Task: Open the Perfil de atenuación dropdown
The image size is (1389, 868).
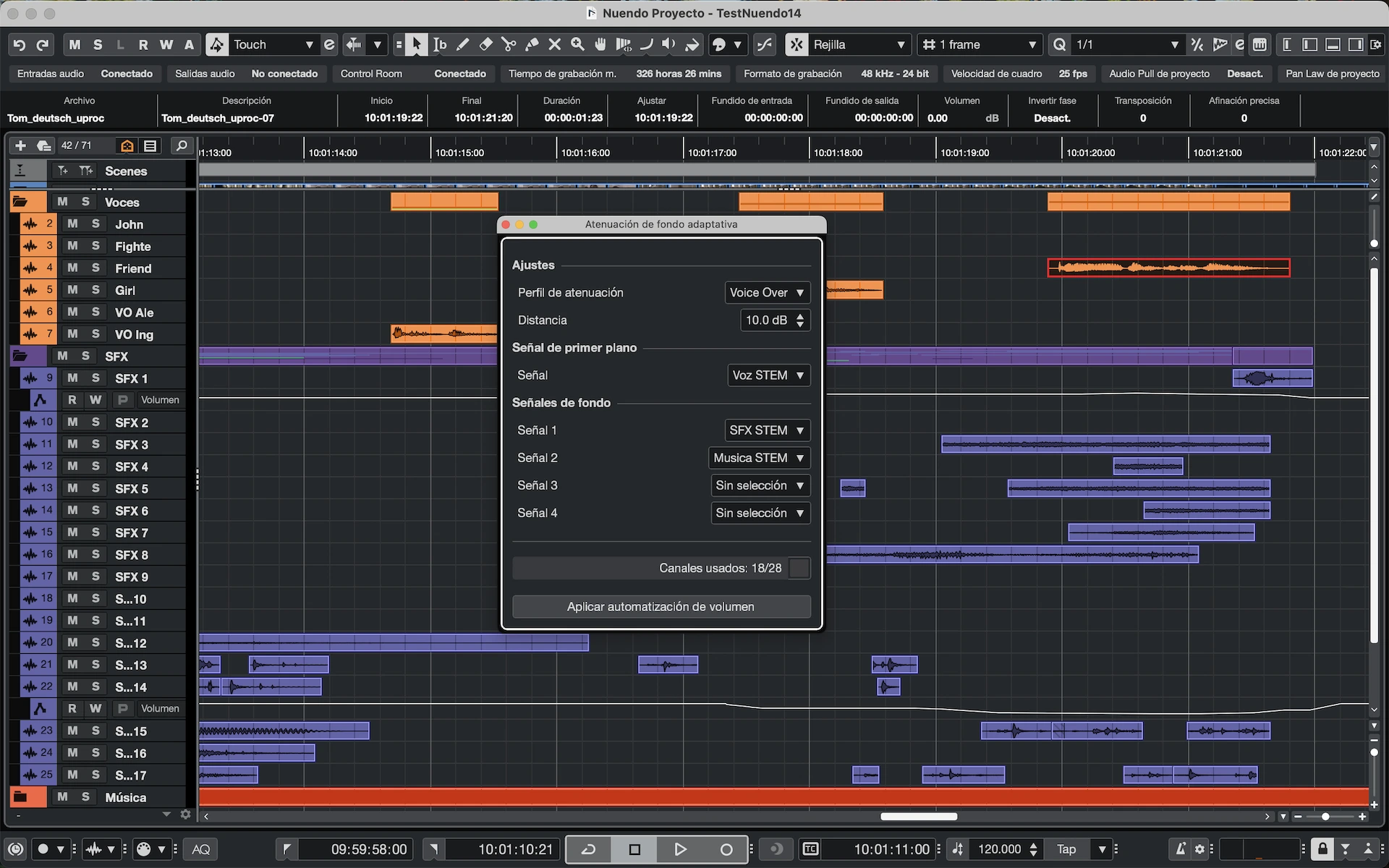Action: [767, 293]
